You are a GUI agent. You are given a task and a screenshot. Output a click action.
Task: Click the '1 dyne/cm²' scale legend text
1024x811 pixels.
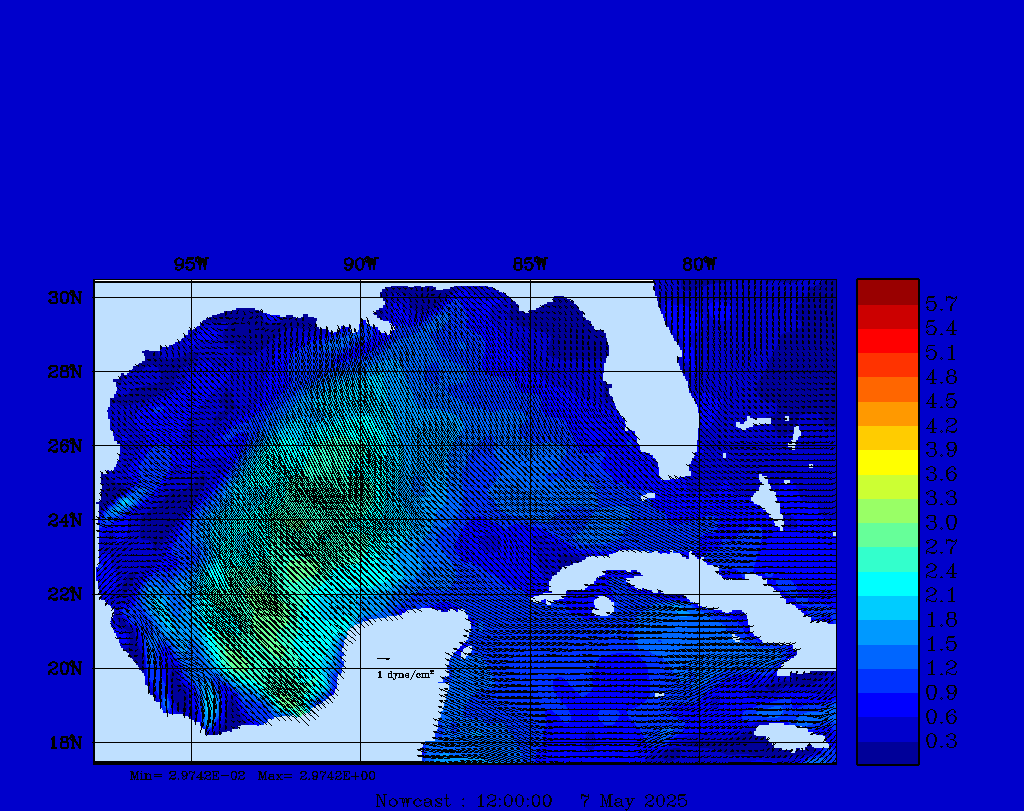tap(406, 675)
